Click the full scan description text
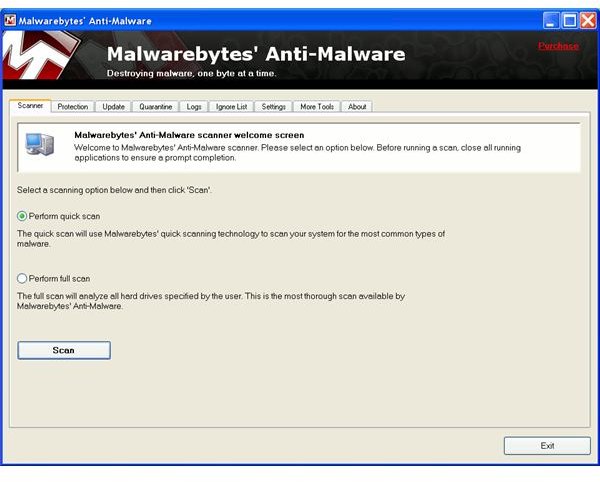The width and height of the screenshot is (600, 482). 211,301
